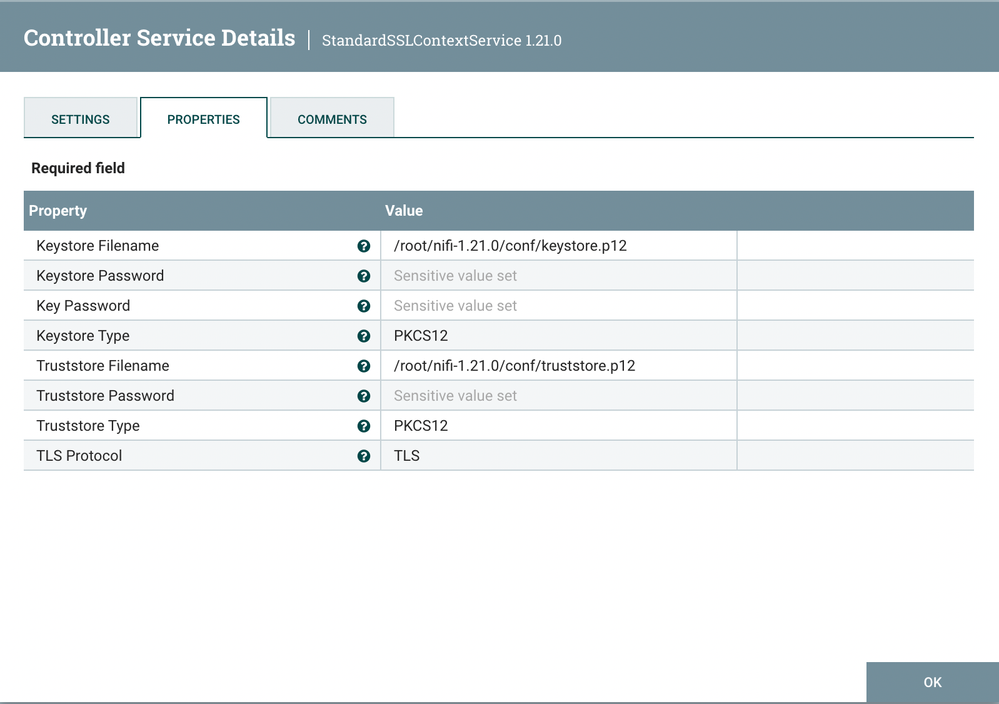Select the Properties tab

[204, 119]
